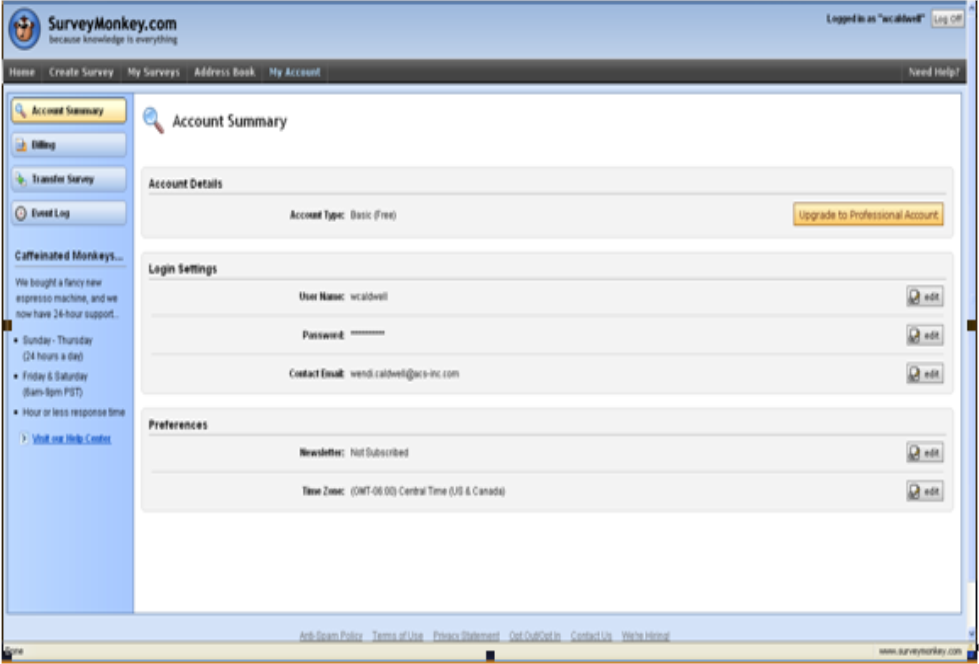Click Upgrade to Professional Account button

pyautogui.click(x=867, y=215)
